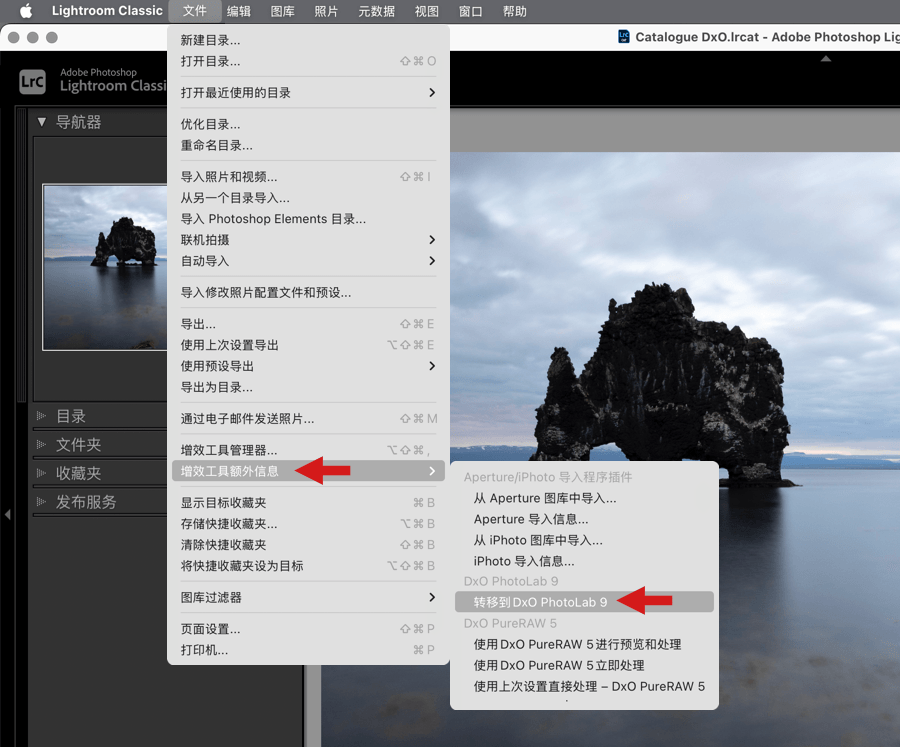Select 清除快捷收藏夹 menu item

[308, 545]
